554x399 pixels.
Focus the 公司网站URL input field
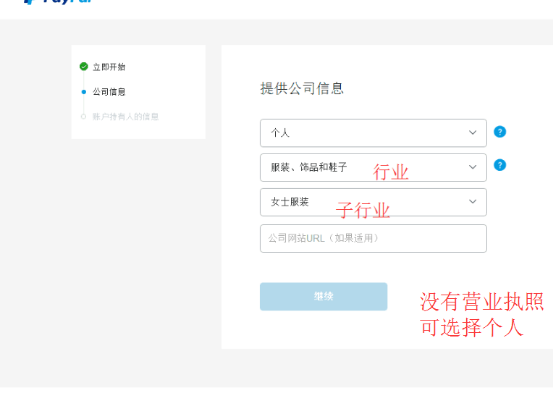(x=373, y=239)
